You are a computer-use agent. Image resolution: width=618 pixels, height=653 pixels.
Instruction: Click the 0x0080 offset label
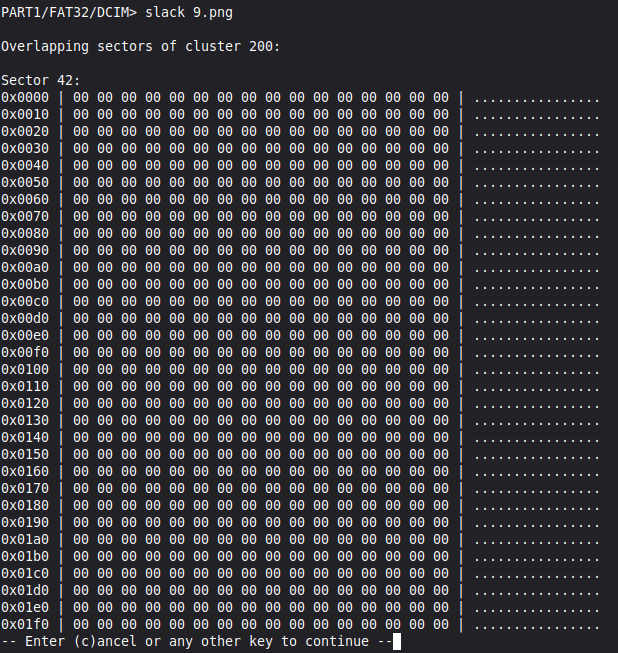point(25,233)
